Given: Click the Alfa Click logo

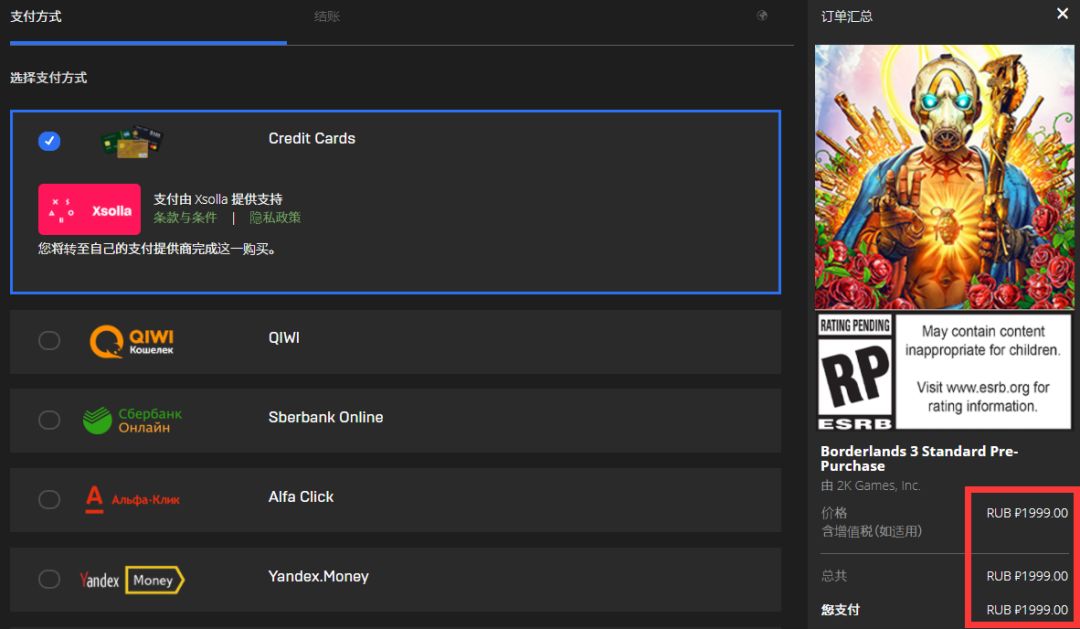Looking at the screenshot, I should [x=132, y=498].
